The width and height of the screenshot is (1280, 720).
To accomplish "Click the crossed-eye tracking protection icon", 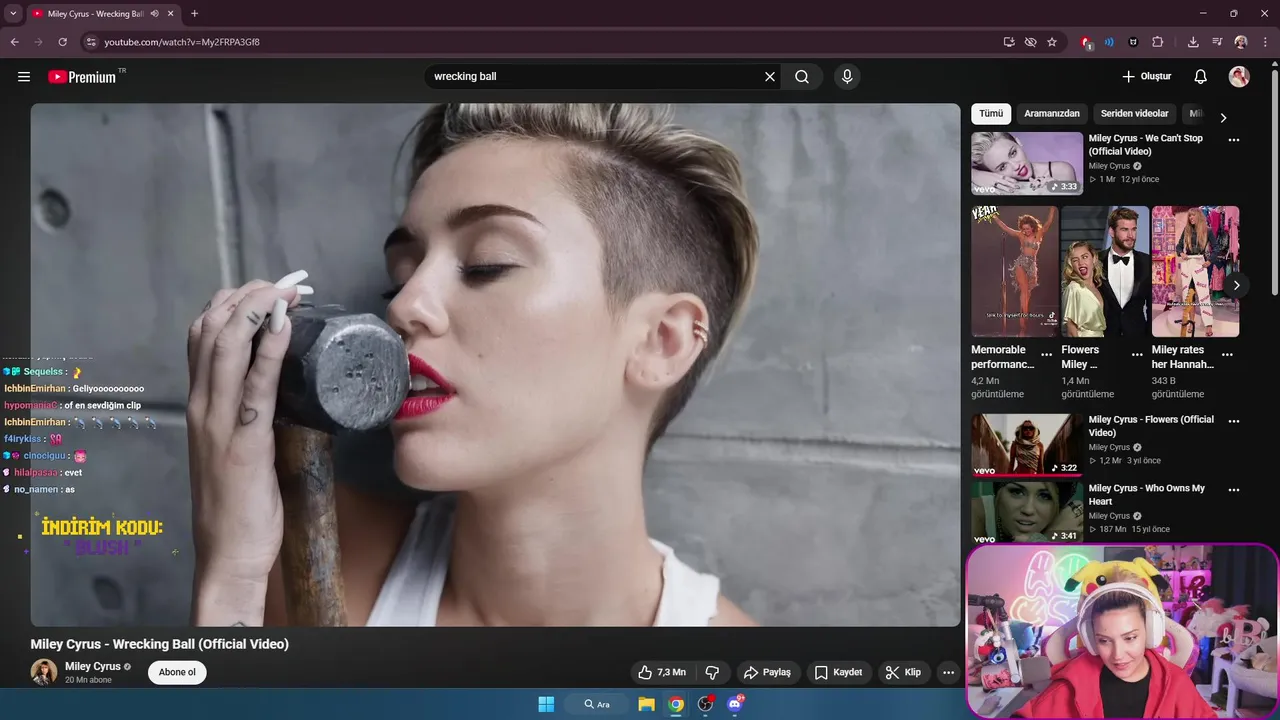I will pyautogui.click(x=1030, y=42).
